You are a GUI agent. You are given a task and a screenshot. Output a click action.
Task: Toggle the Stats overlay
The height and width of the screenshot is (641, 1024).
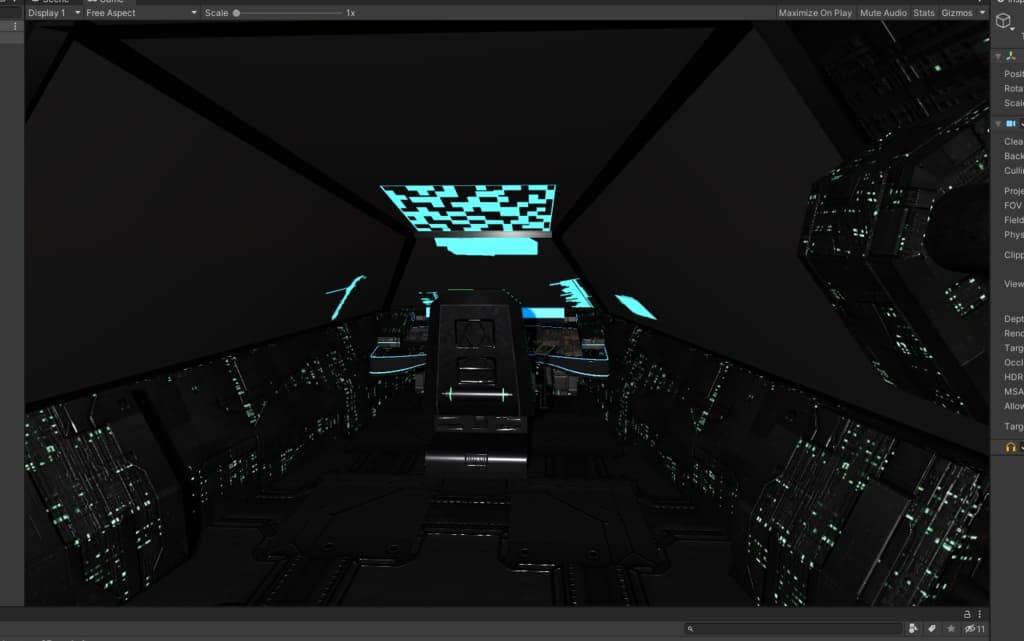(923, 12)
